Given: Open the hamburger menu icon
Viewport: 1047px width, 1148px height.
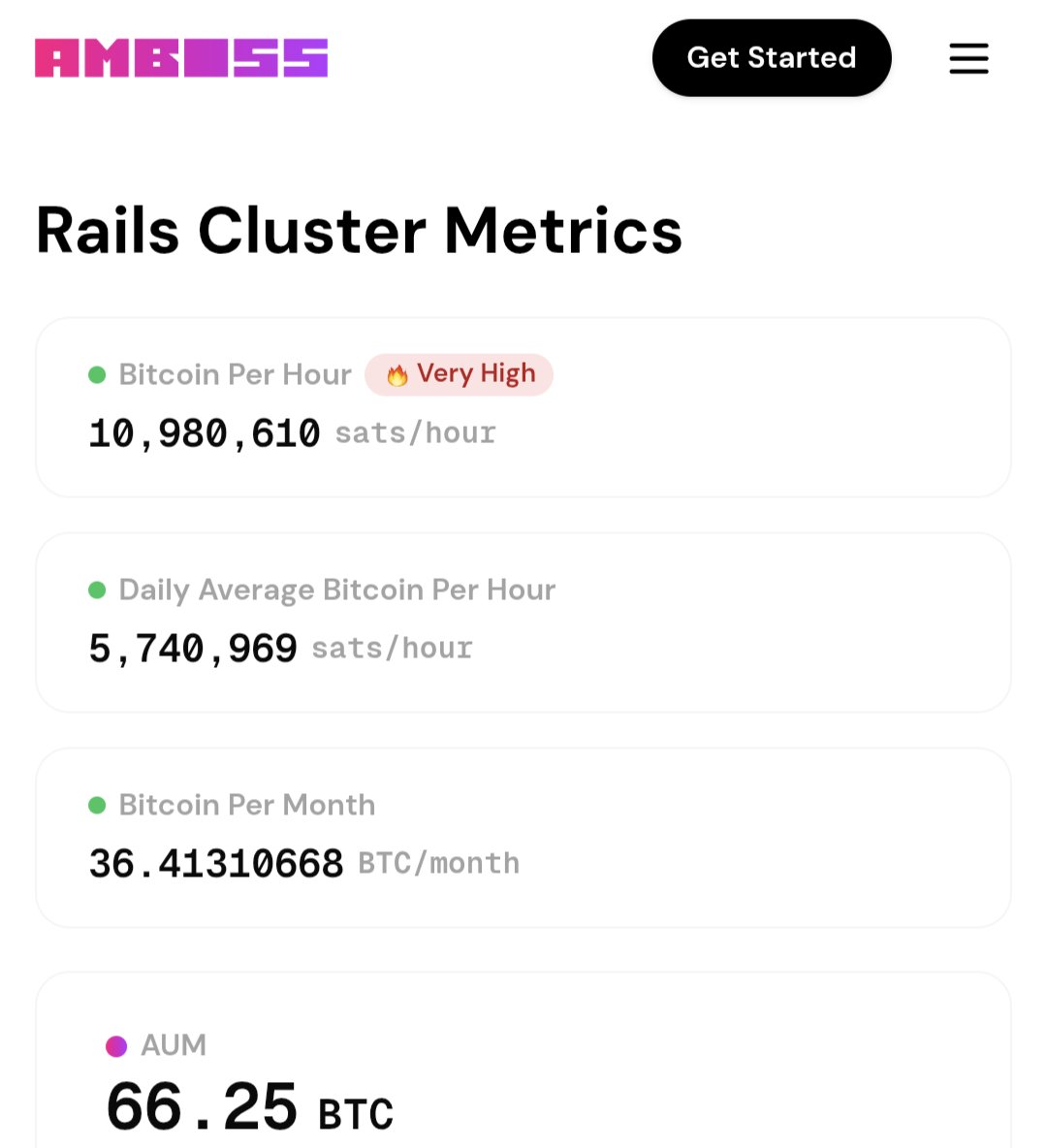Looking at the screenshot, I should click(968, 58).
